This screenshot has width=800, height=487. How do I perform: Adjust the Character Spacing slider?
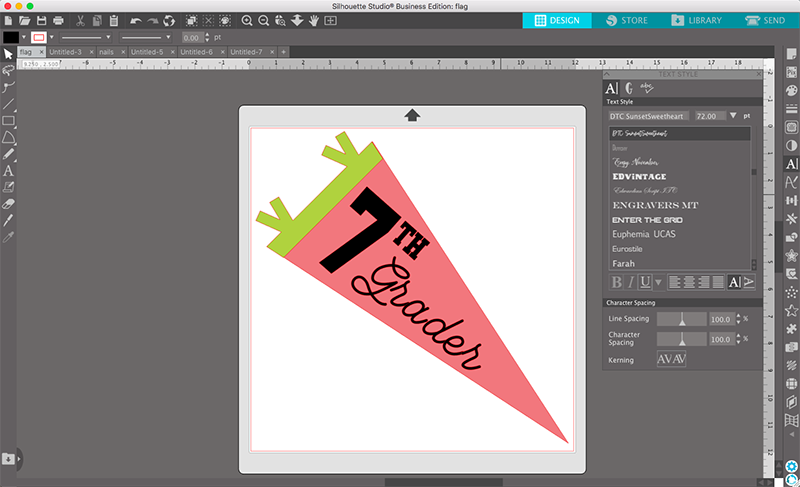(x=682, y=339)
